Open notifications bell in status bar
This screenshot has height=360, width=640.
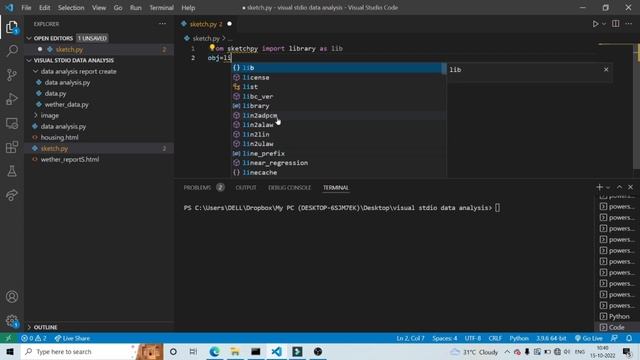pos(629,338)
